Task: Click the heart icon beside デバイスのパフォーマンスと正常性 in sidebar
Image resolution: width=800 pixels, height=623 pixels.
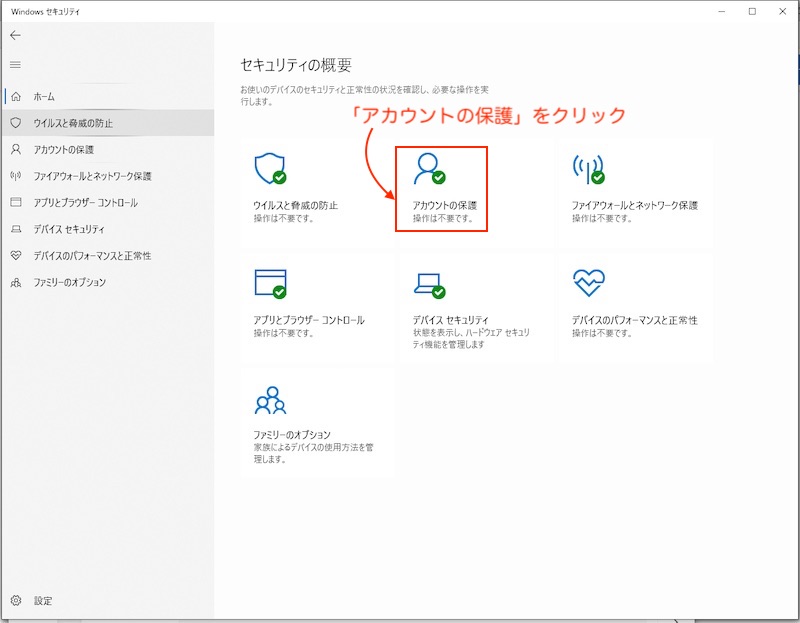Action: click(x=16, y=256)
